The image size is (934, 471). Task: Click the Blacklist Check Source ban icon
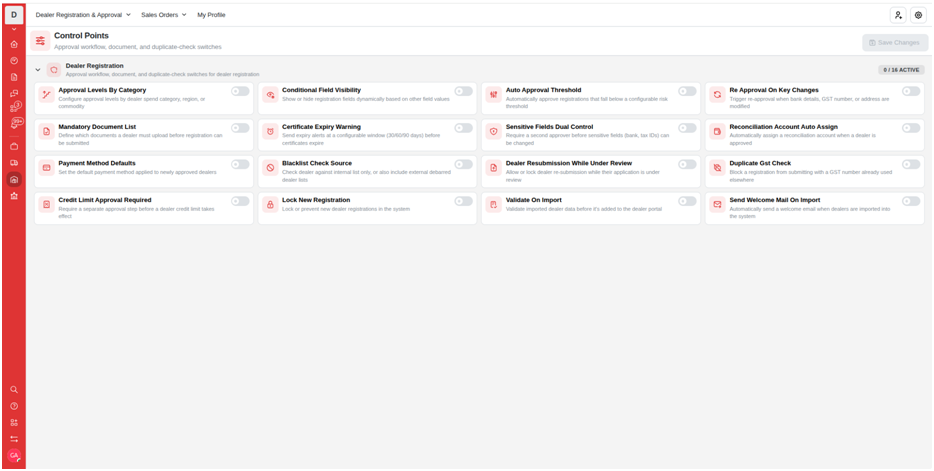tap(270, 168)
